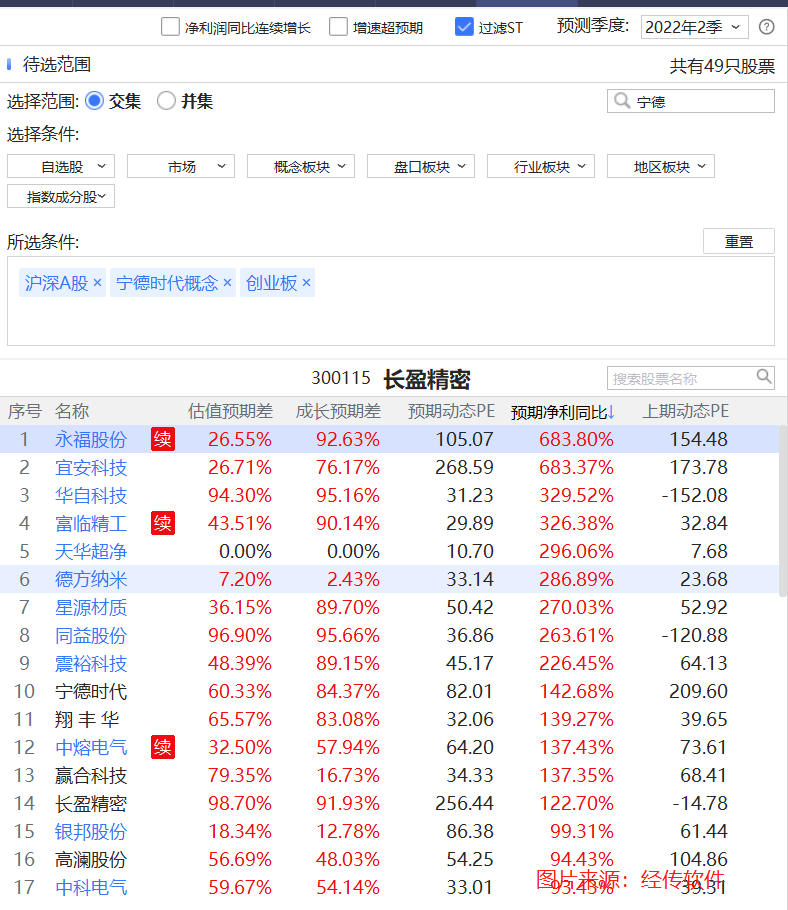The height and width of the screenshot is (910, 788).
Task: Select the 高澜股份 row name
Action: coord(91,860)
